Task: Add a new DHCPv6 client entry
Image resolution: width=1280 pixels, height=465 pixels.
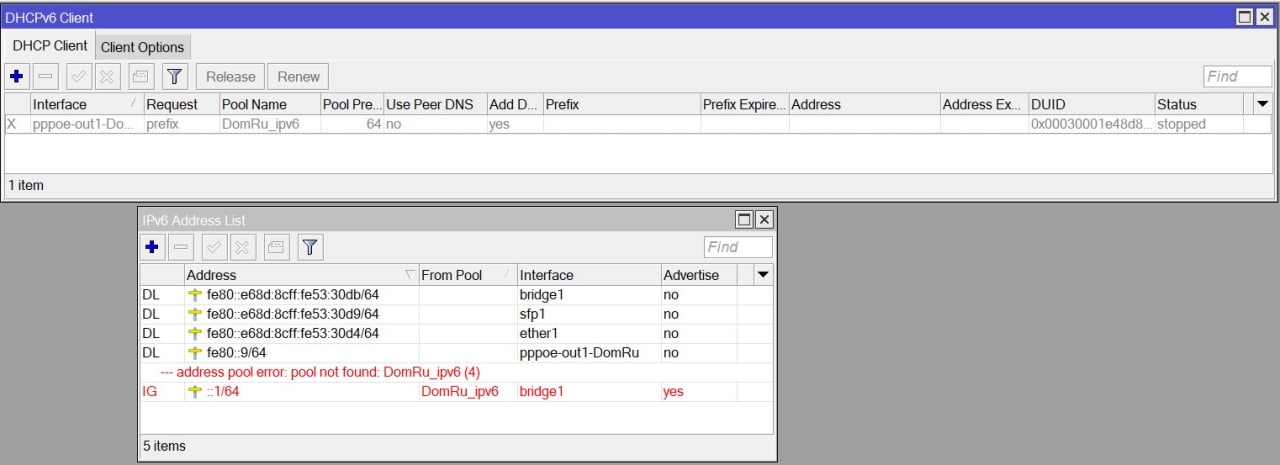Action: pos(16,76)
